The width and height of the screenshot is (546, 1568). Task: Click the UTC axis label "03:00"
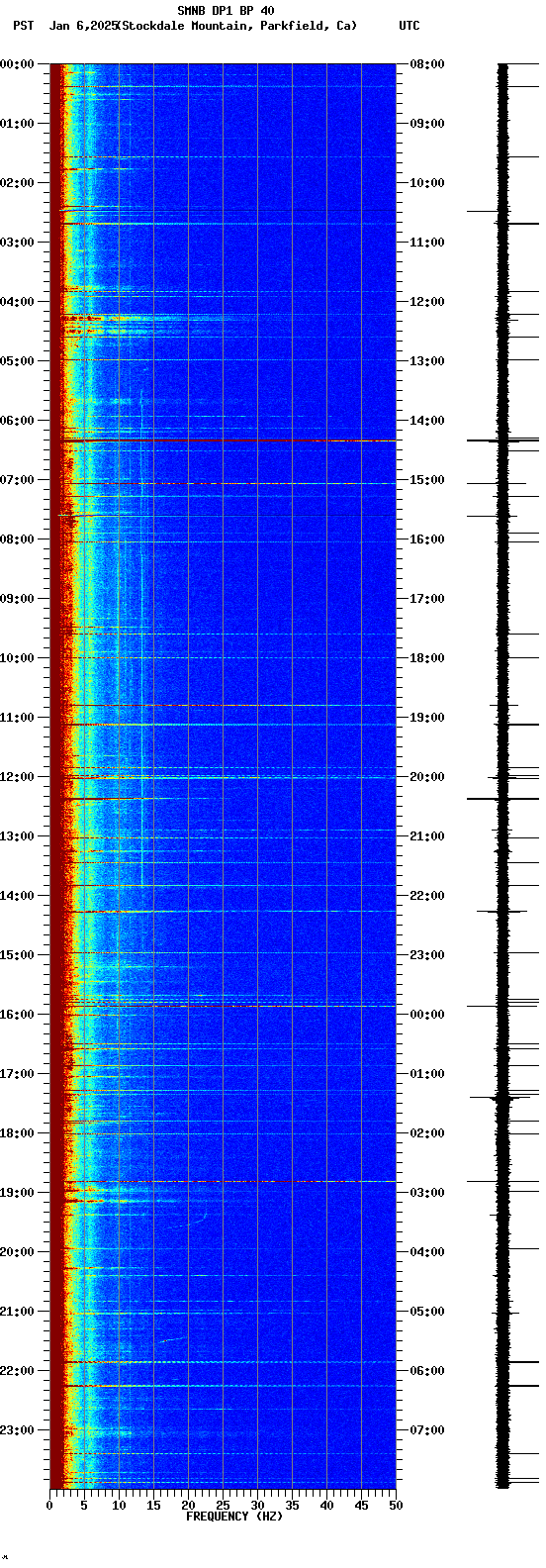[x=427, y=1193]
